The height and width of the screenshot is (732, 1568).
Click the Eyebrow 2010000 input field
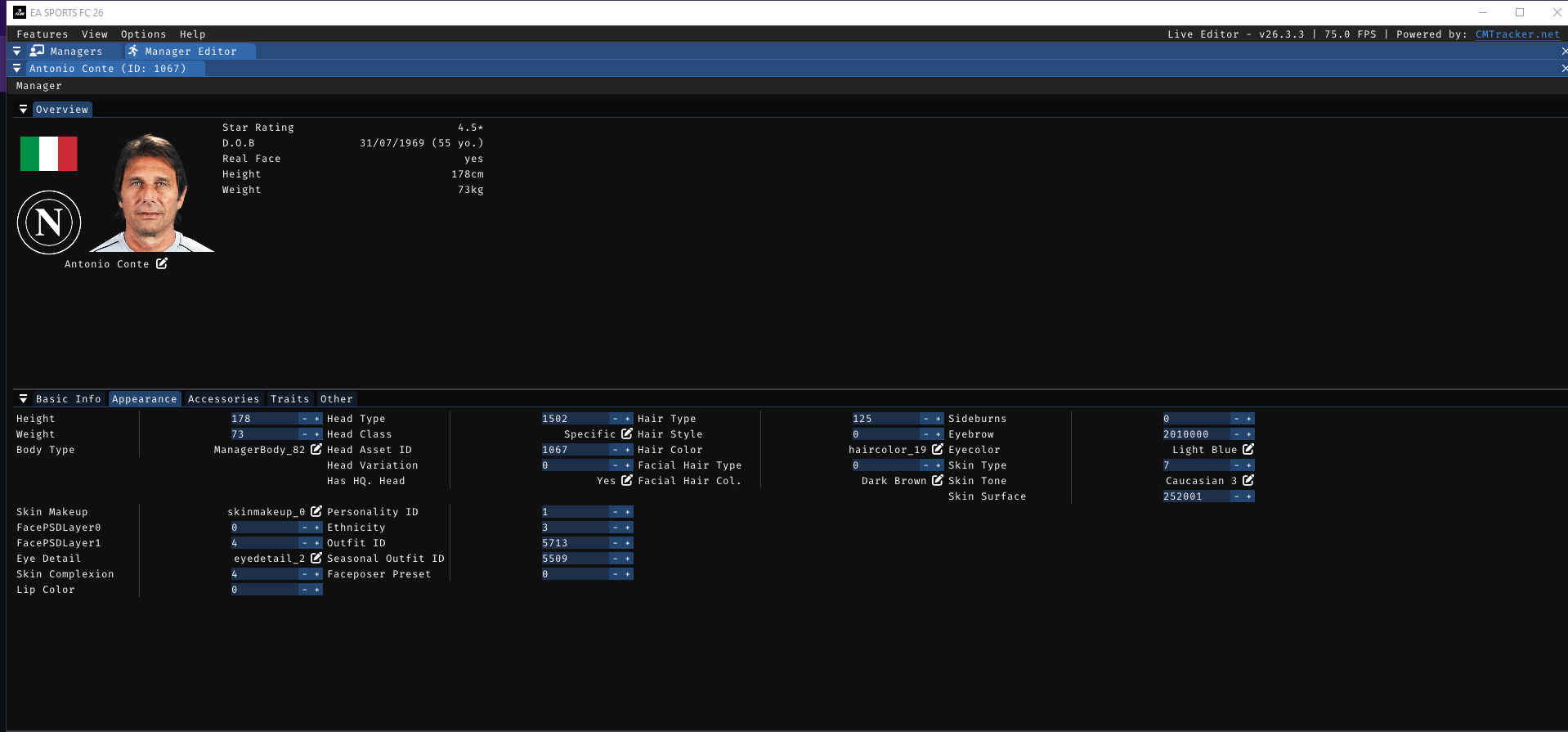pyautogui.click(x=1195, y=434)
